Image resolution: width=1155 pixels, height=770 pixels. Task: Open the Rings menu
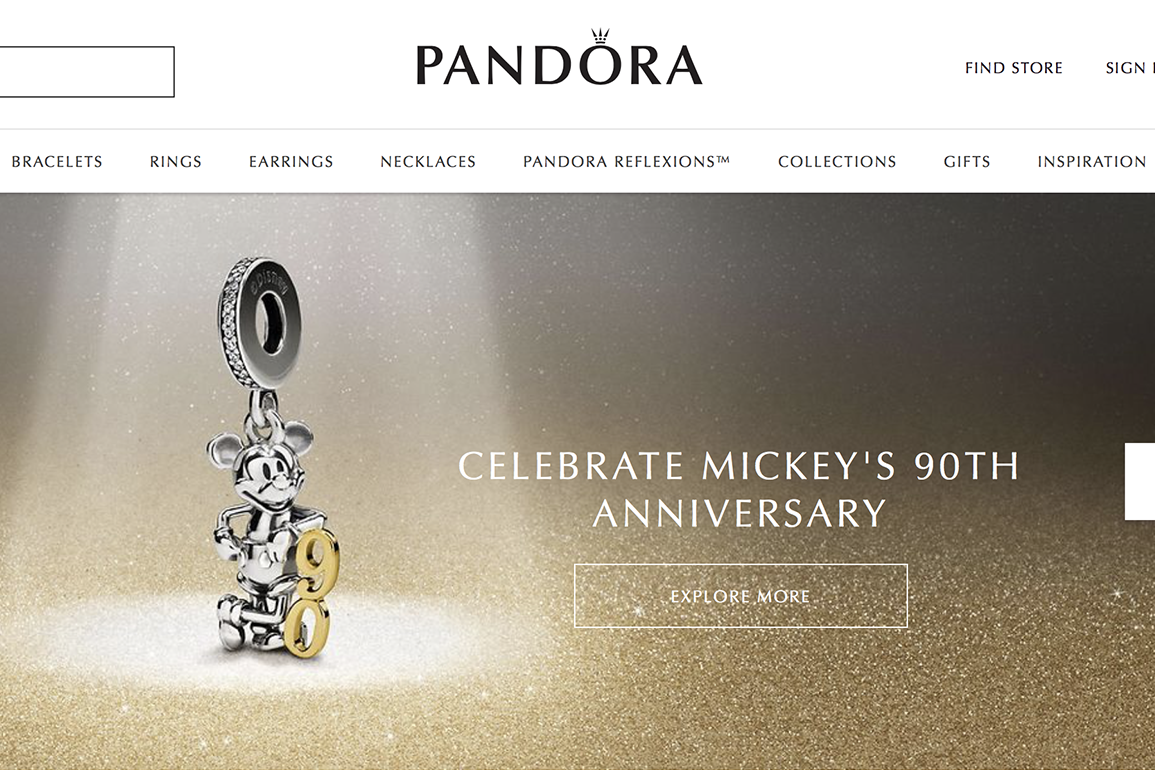pyautogui.click(x=175, y=161)
